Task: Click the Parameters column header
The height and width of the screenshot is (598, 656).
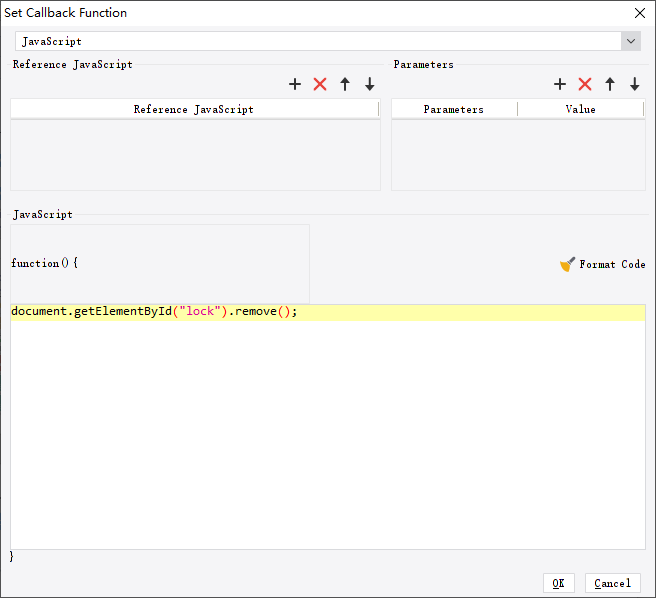Action: 454,109
